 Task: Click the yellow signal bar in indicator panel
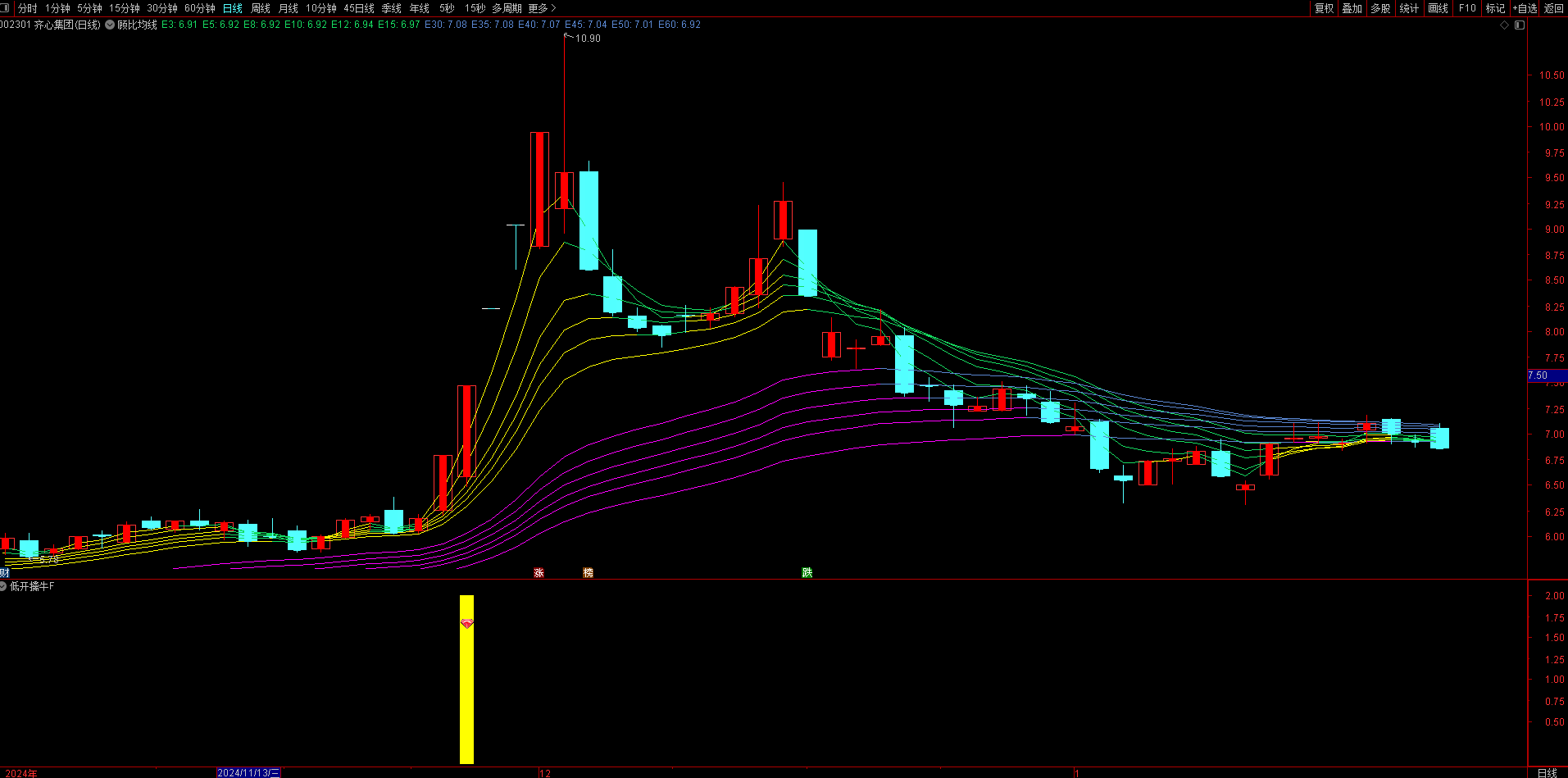tap(466, 679)
